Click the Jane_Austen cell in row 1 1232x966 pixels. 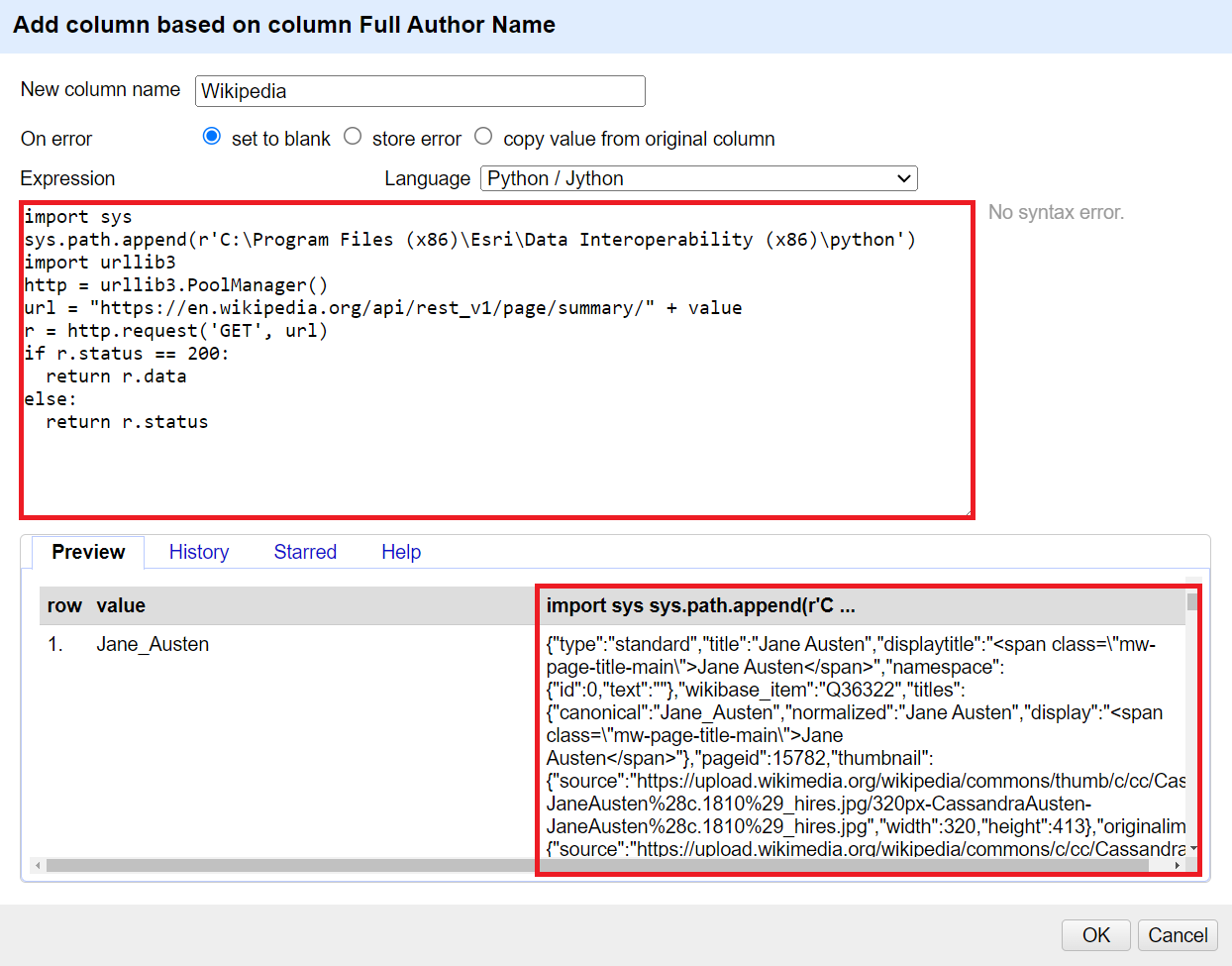[x=153, y=644]
